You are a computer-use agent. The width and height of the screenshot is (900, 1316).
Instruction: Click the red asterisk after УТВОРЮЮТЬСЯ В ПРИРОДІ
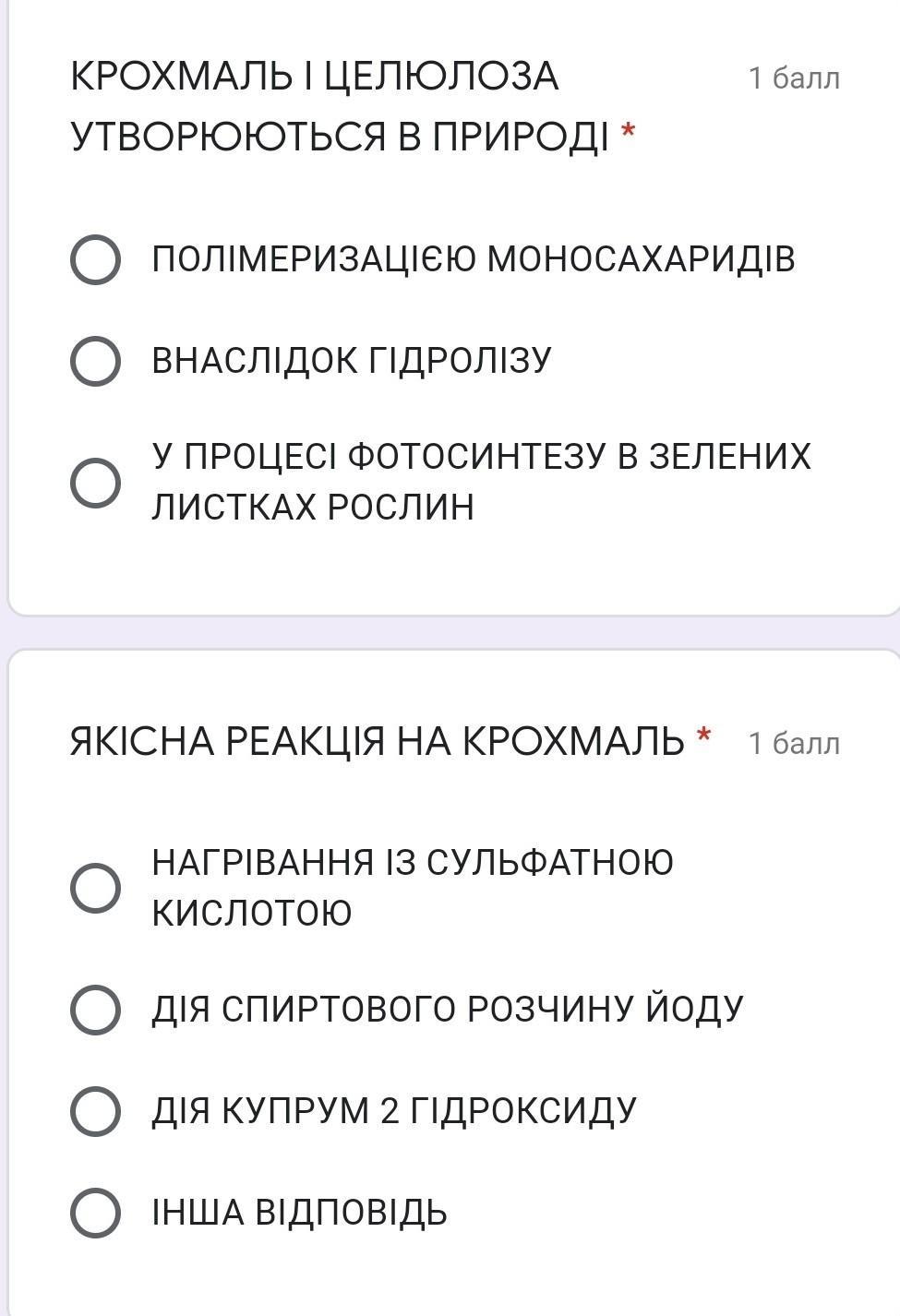click(629, 132)
